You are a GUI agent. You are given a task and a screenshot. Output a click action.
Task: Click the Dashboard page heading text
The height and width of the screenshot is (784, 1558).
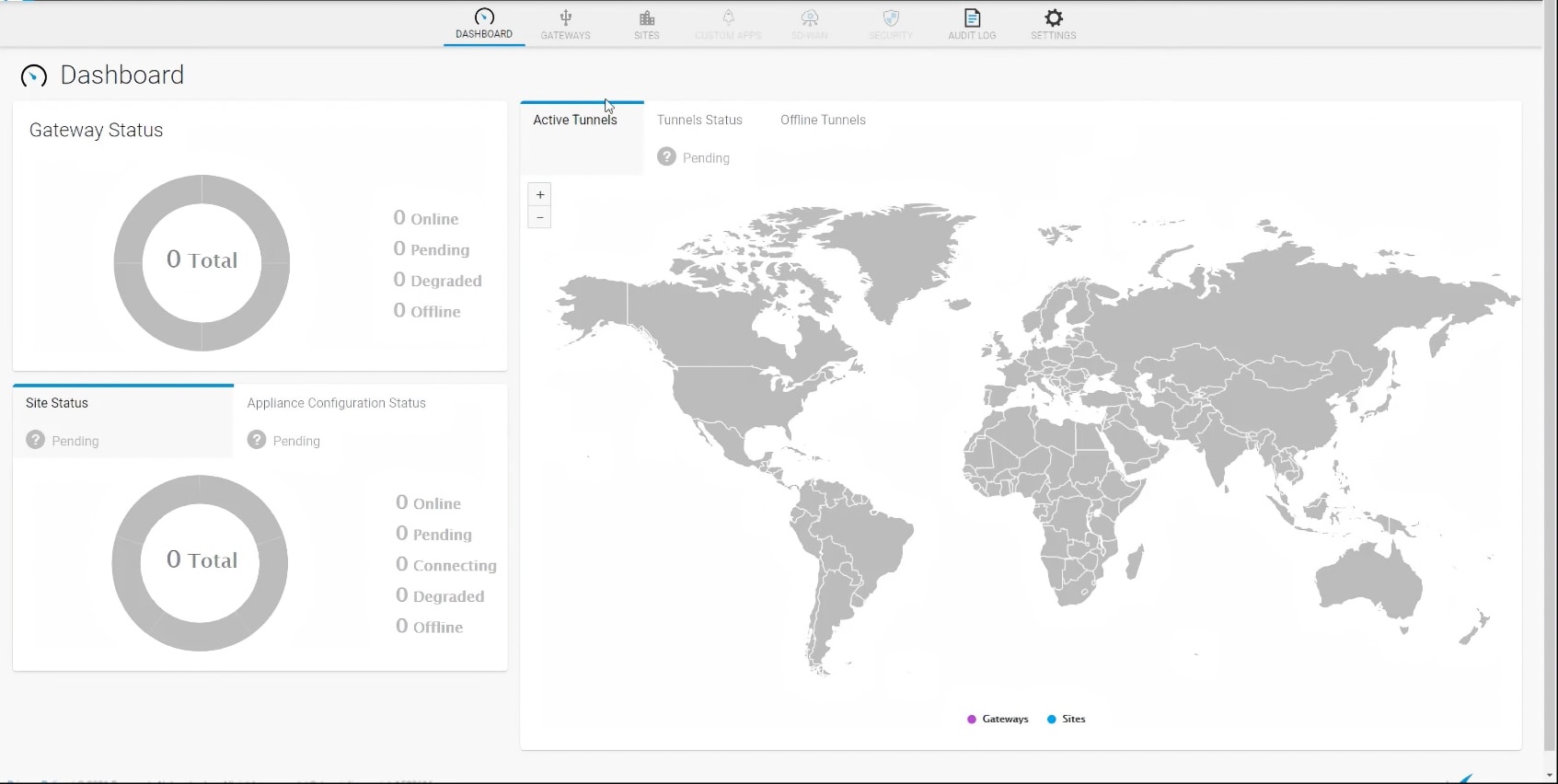(x=122, y=75)
